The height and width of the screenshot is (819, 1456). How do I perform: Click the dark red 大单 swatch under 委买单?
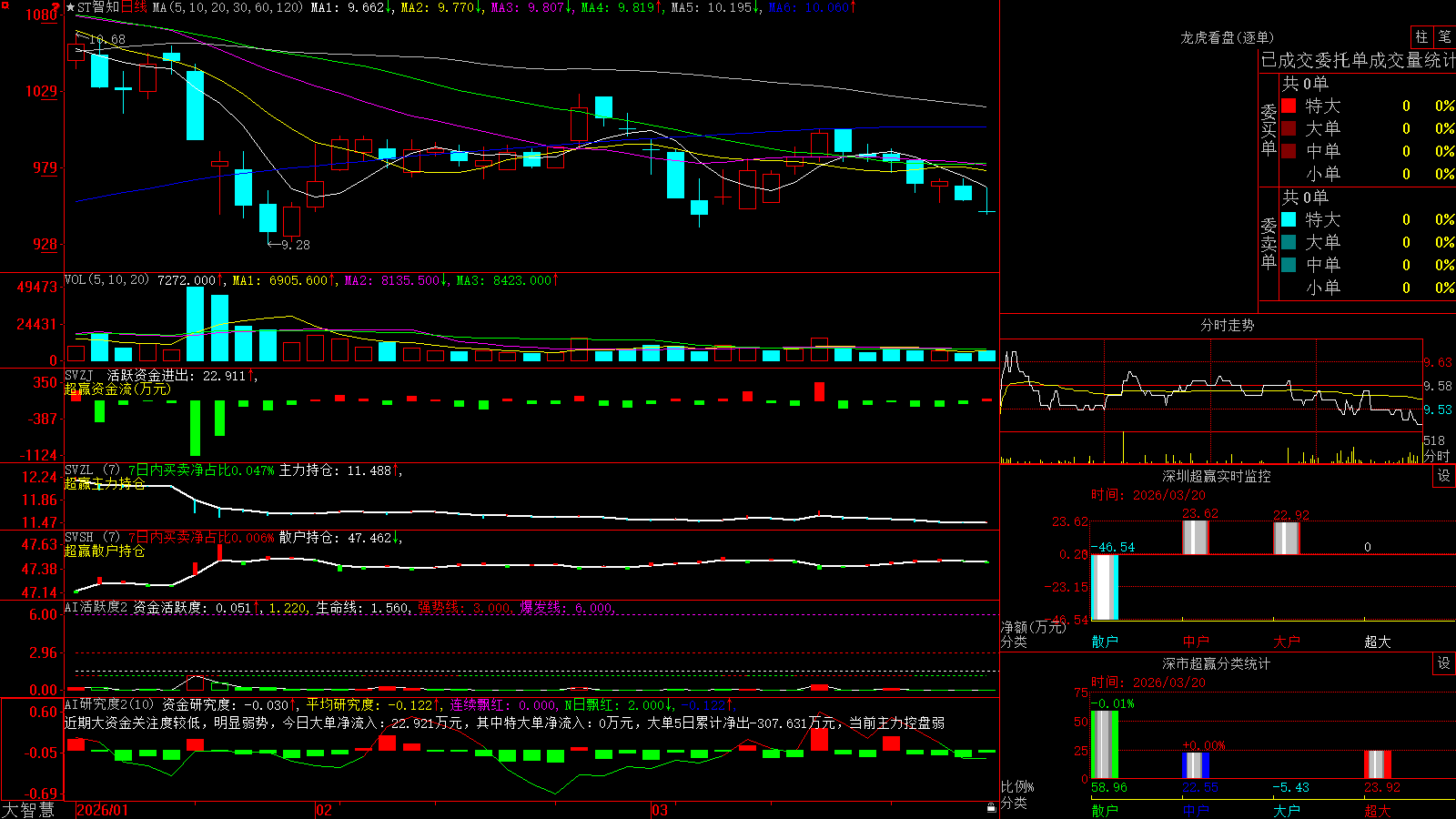[x=1289, y=128]
